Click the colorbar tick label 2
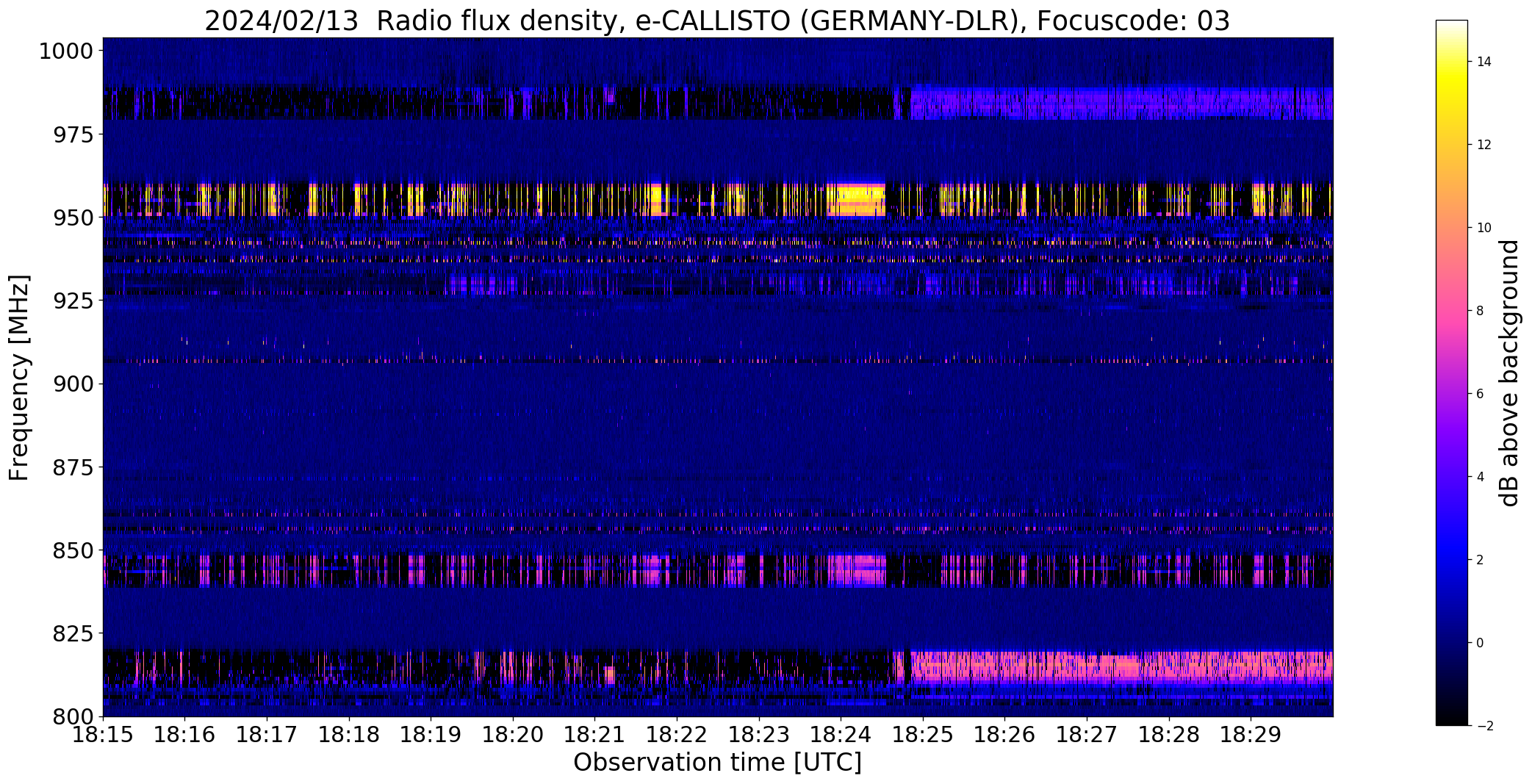Screen dimensions: 1532x784 (x=1481, y=560)
